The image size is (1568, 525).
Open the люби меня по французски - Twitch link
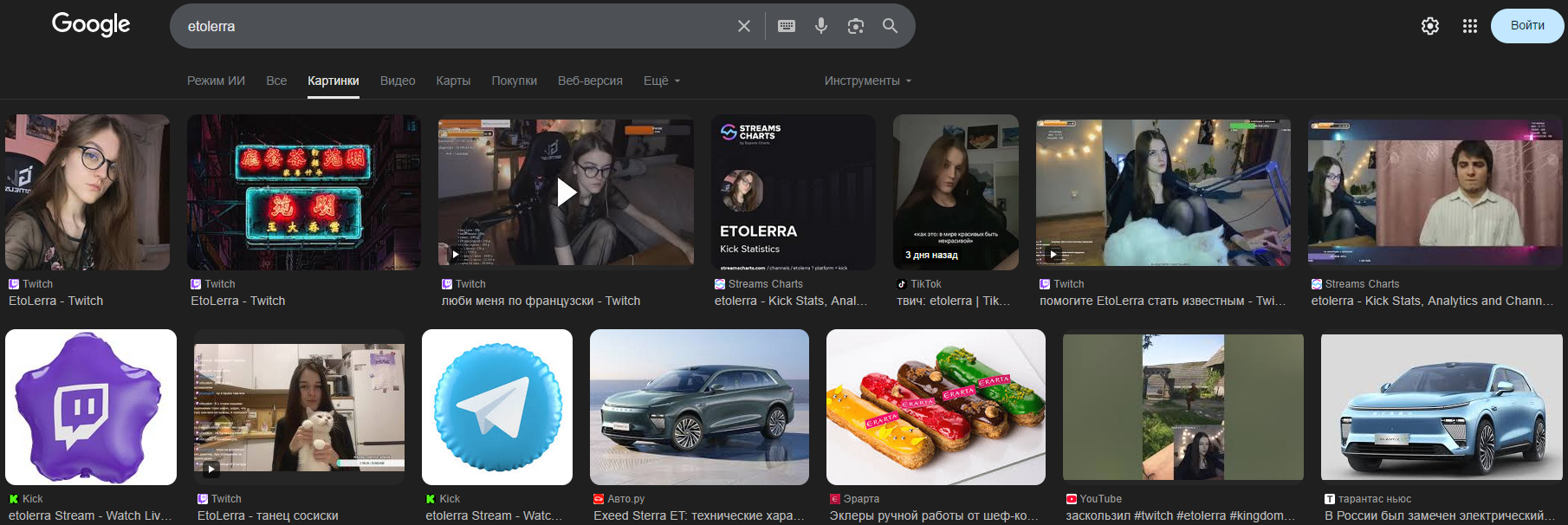pos(541,301)
